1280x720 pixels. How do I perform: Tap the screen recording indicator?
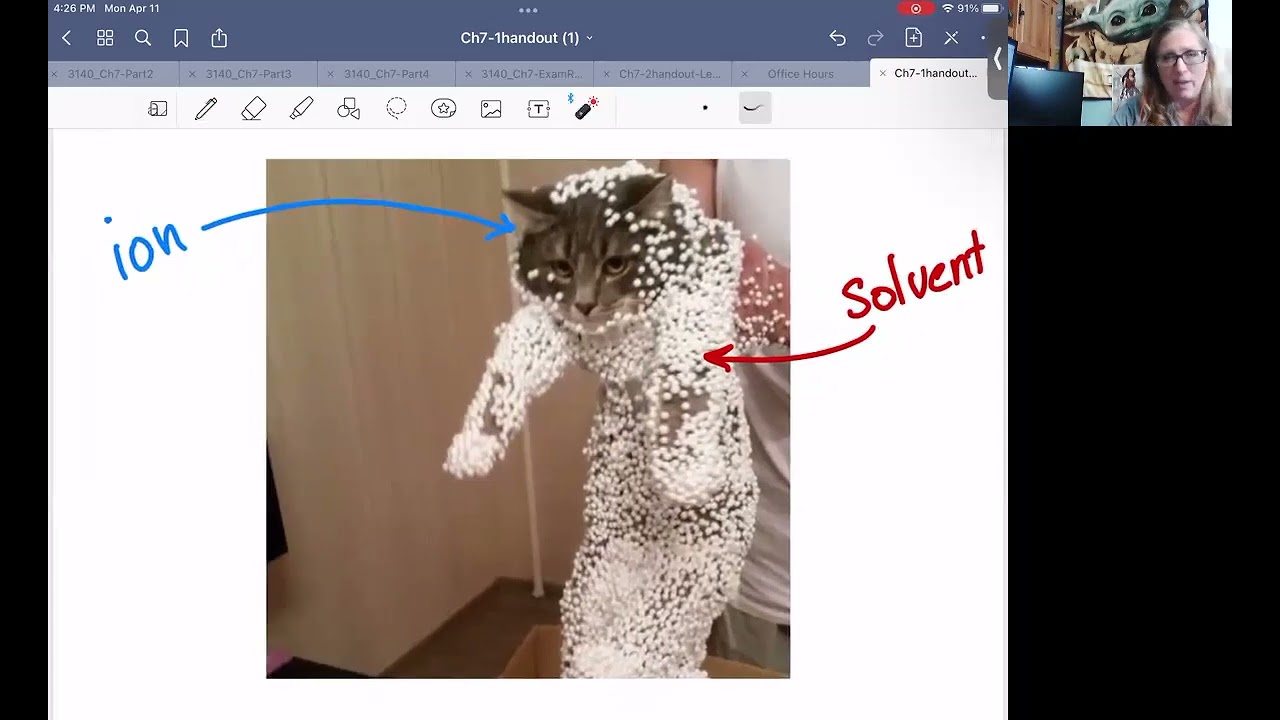[916, 8]
